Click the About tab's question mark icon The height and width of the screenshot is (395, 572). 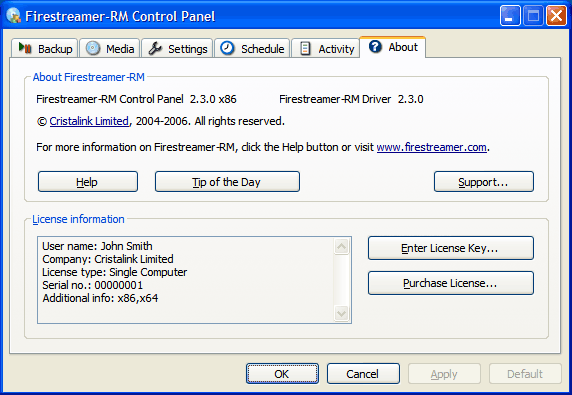tap(375, 47)
